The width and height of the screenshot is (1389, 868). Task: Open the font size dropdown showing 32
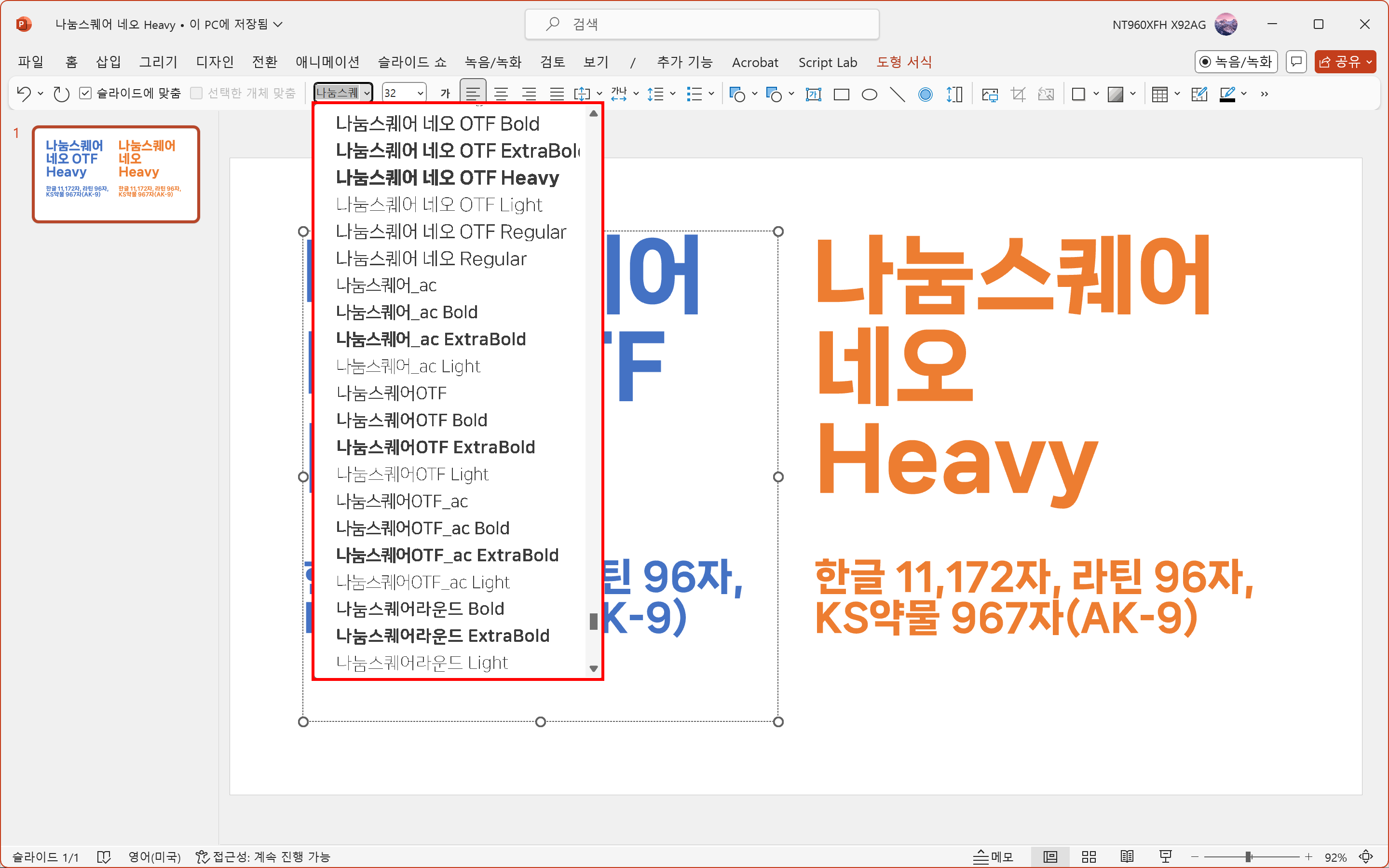(x=420, y=93)
